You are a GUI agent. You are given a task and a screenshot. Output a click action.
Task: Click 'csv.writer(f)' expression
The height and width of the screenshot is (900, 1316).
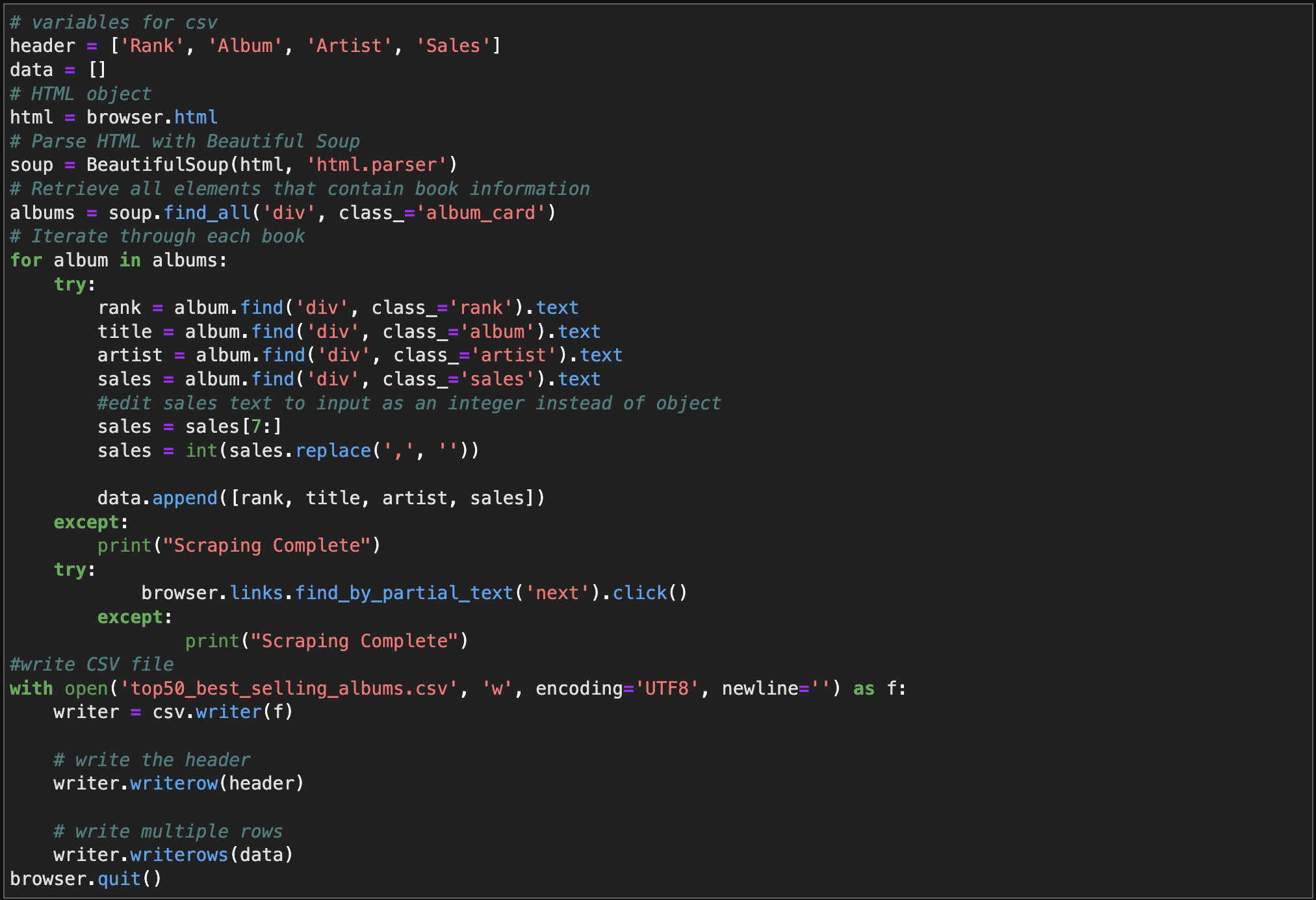pos(223,712)
